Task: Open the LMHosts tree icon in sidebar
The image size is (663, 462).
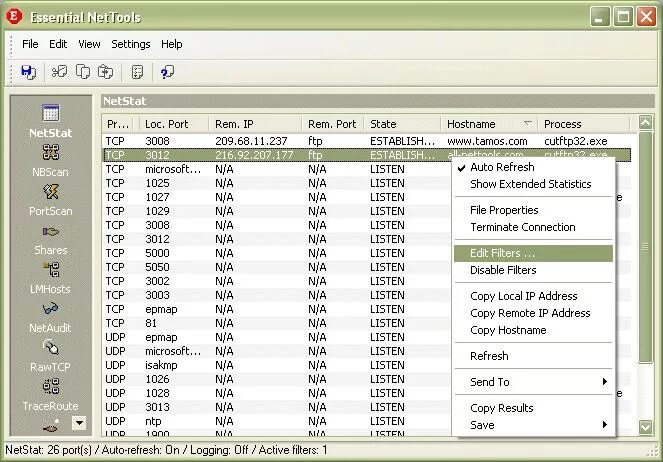Action: [51, 270]
